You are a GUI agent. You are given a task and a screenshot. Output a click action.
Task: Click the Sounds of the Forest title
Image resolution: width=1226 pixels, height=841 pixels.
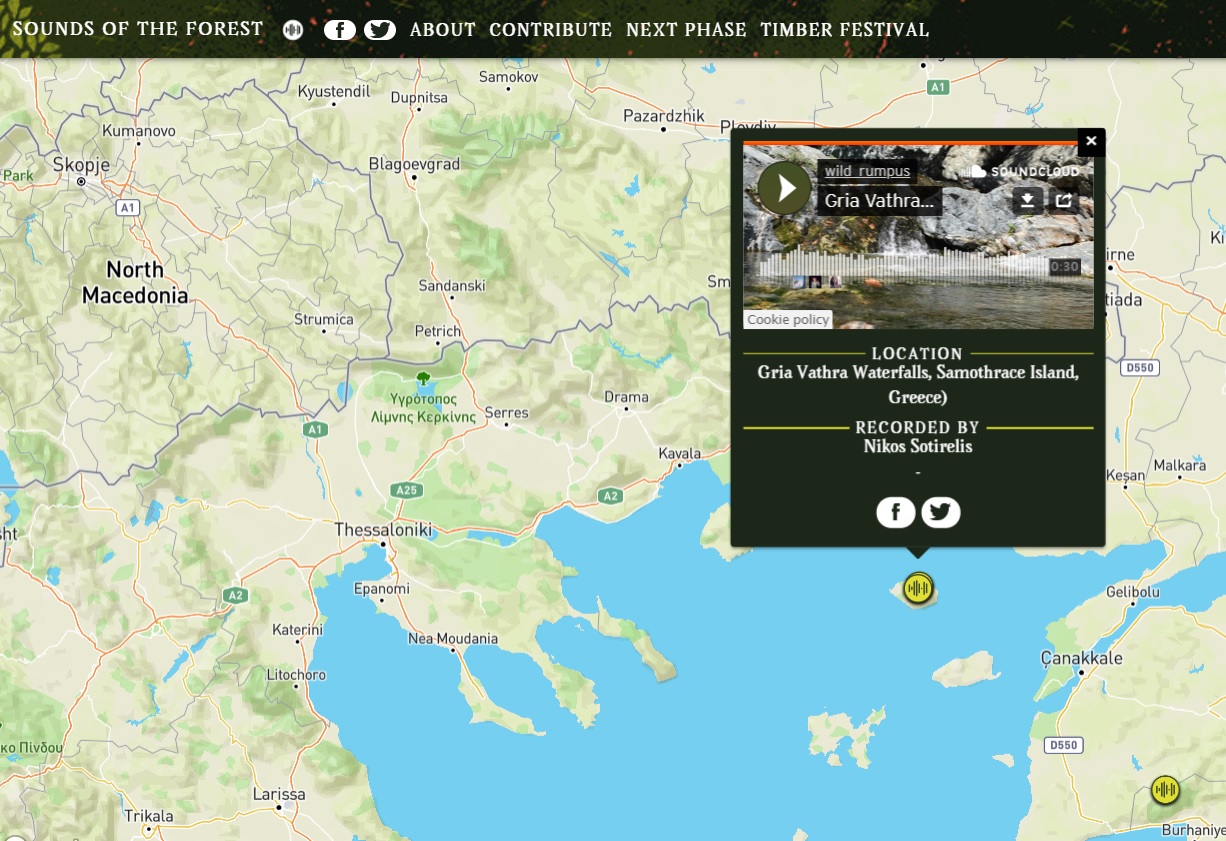tap(138, 29)
